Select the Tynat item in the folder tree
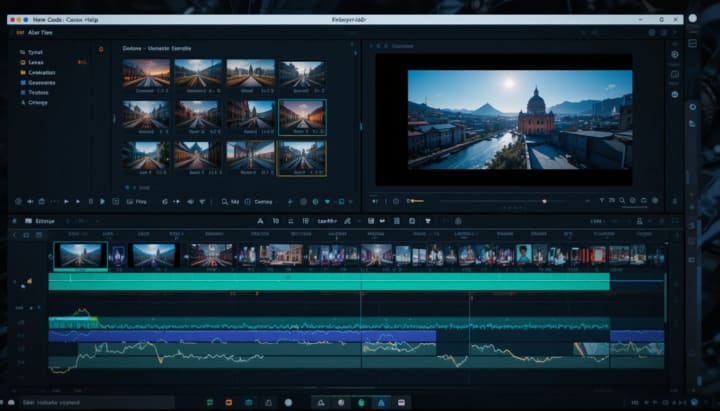The image size is (720, 411). 31,52
